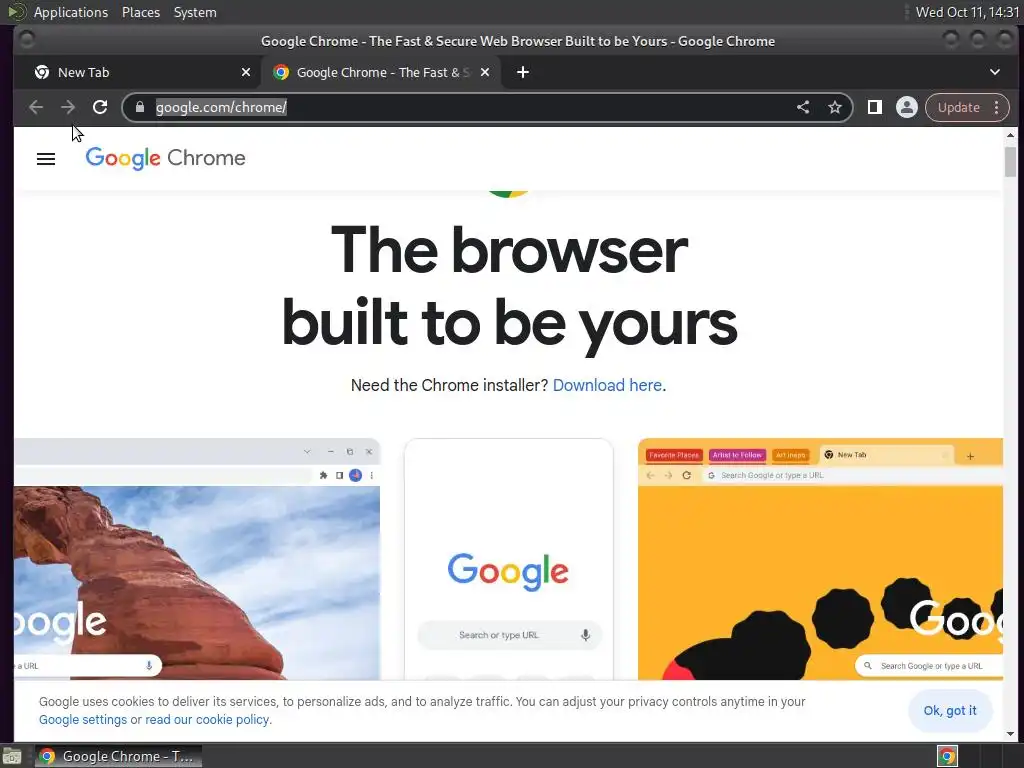Click the window menu button in title bar
Image resolution: width=1024 pixels, height=768 pixels.
pos(27,40)
